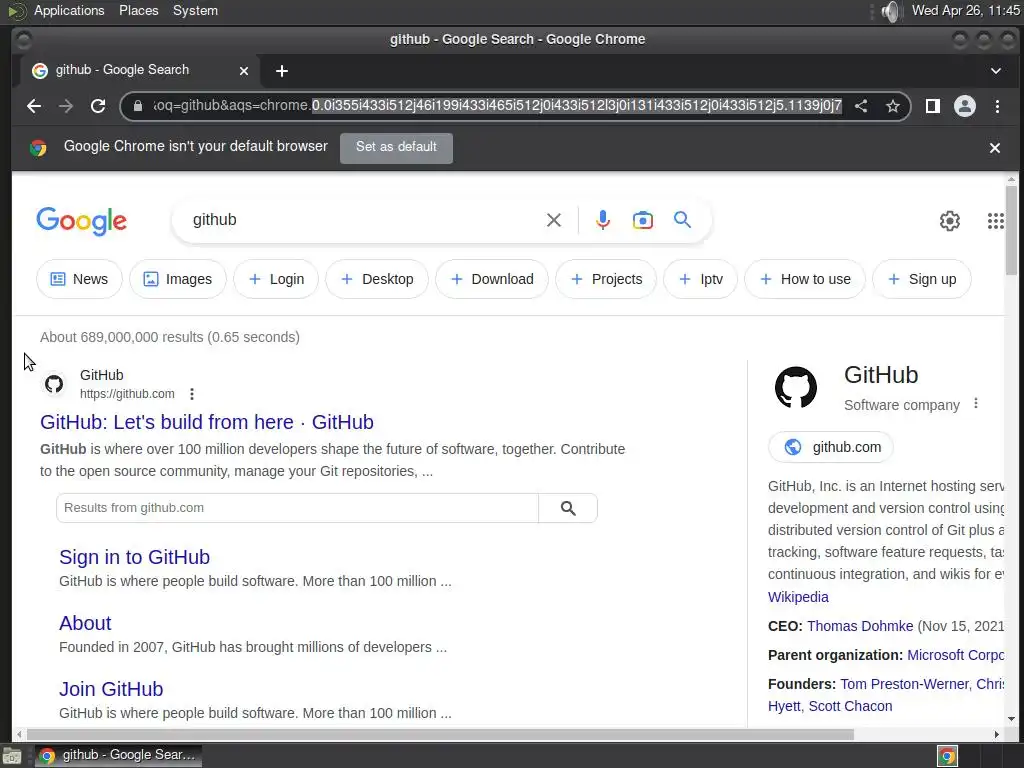The height and width of the screenshot is (768, 1024).
Task: Search by image with camera icon
Action: pos(643,220)
